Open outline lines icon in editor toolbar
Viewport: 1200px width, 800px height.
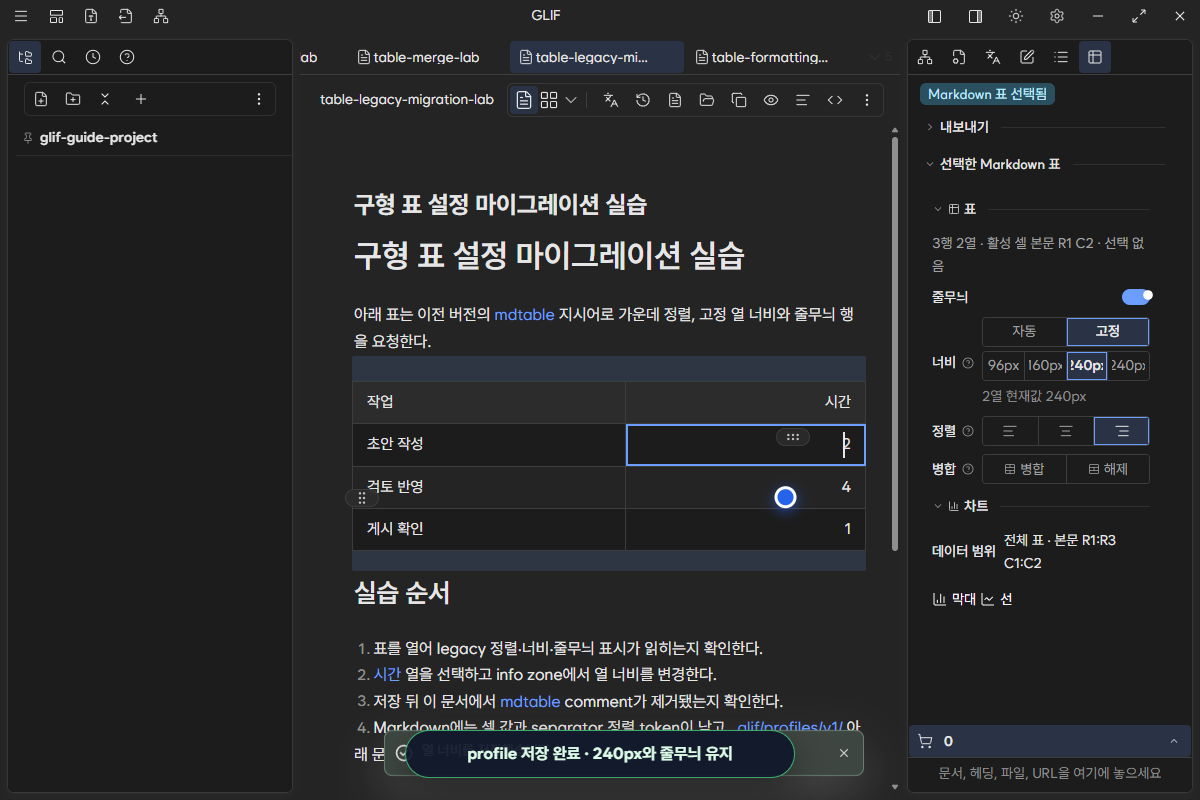[802, 100]
